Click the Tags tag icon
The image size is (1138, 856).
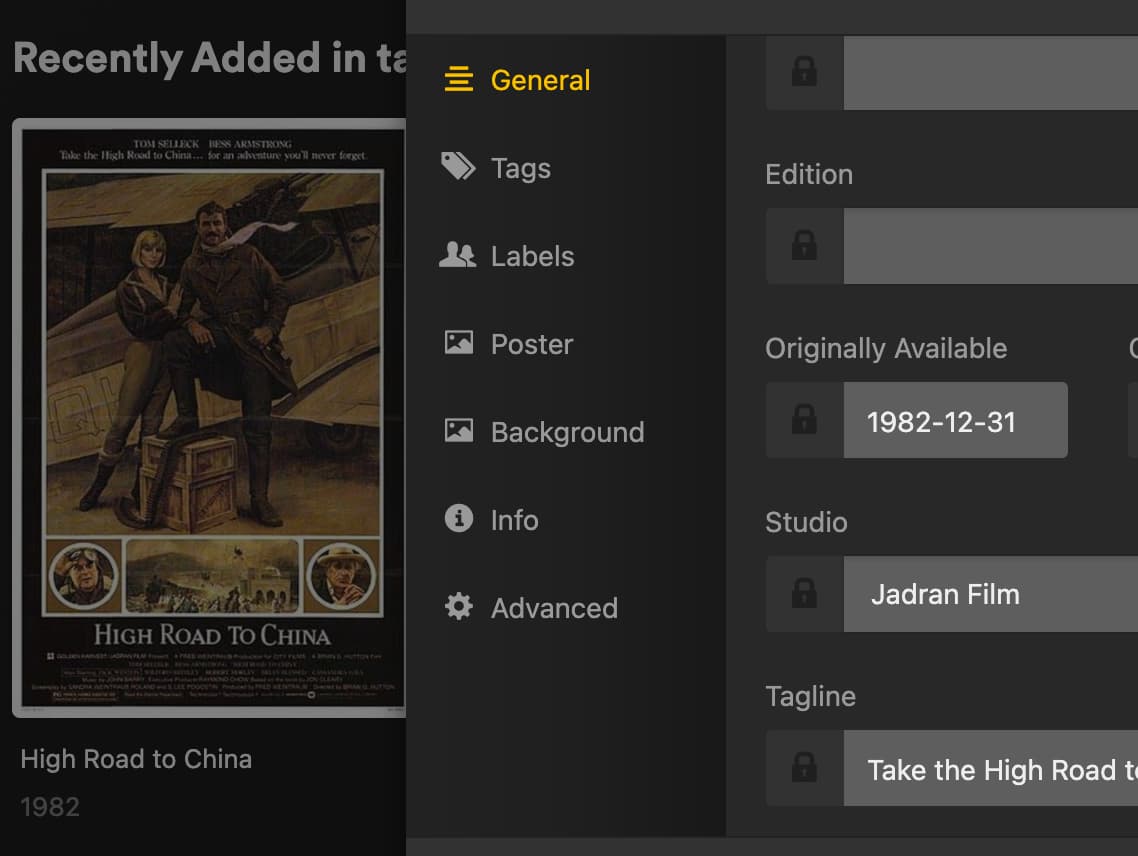coord(458,166)
